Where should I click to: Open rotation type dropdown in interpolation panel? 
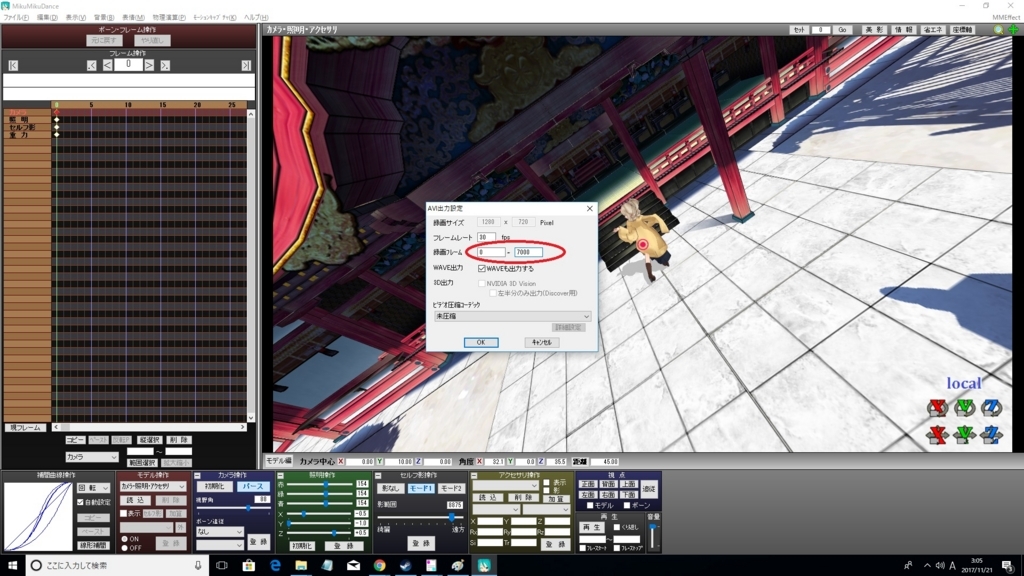[x=93, y=488]
